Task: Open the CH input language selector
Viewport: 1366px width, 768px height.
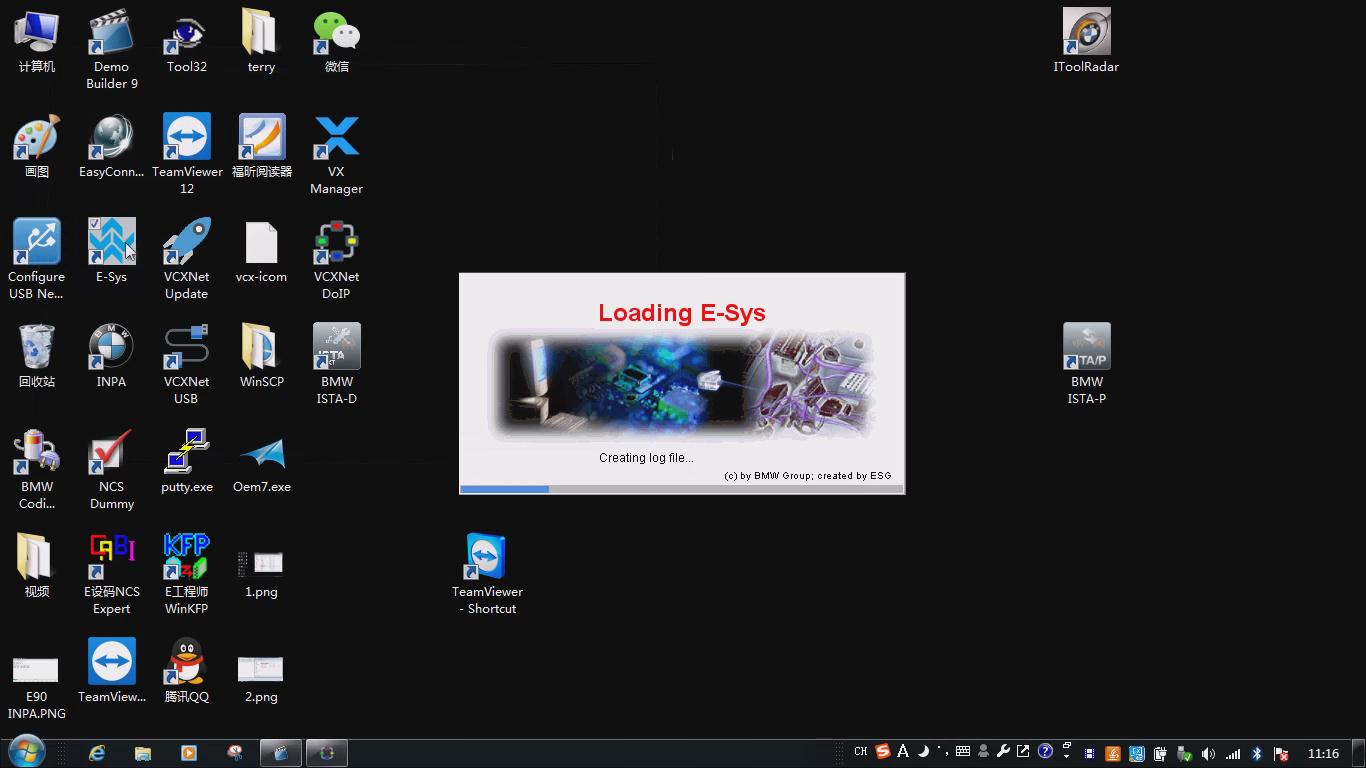Action: [860, 752]
